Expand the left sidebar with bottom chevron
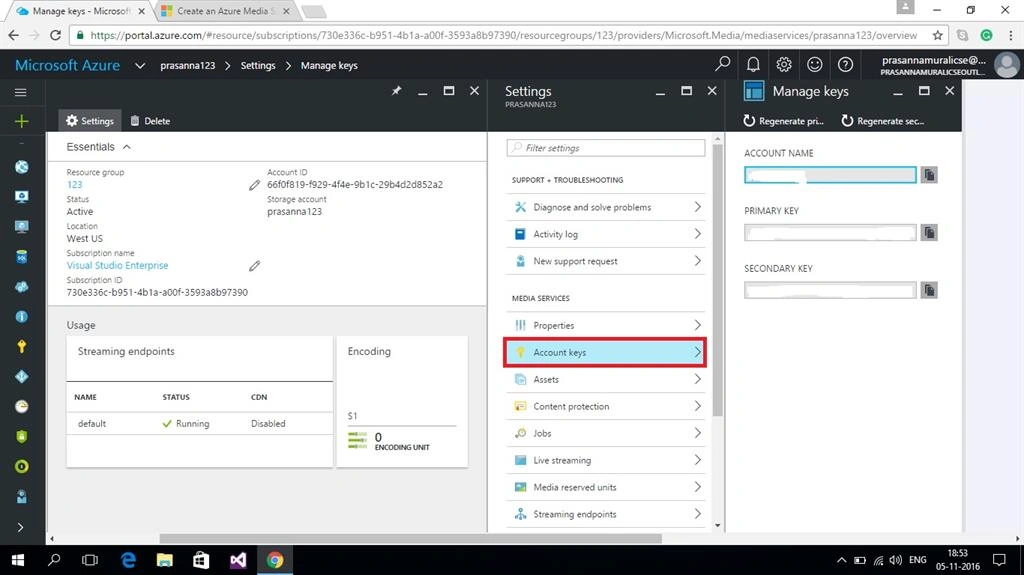 (20, 527)
